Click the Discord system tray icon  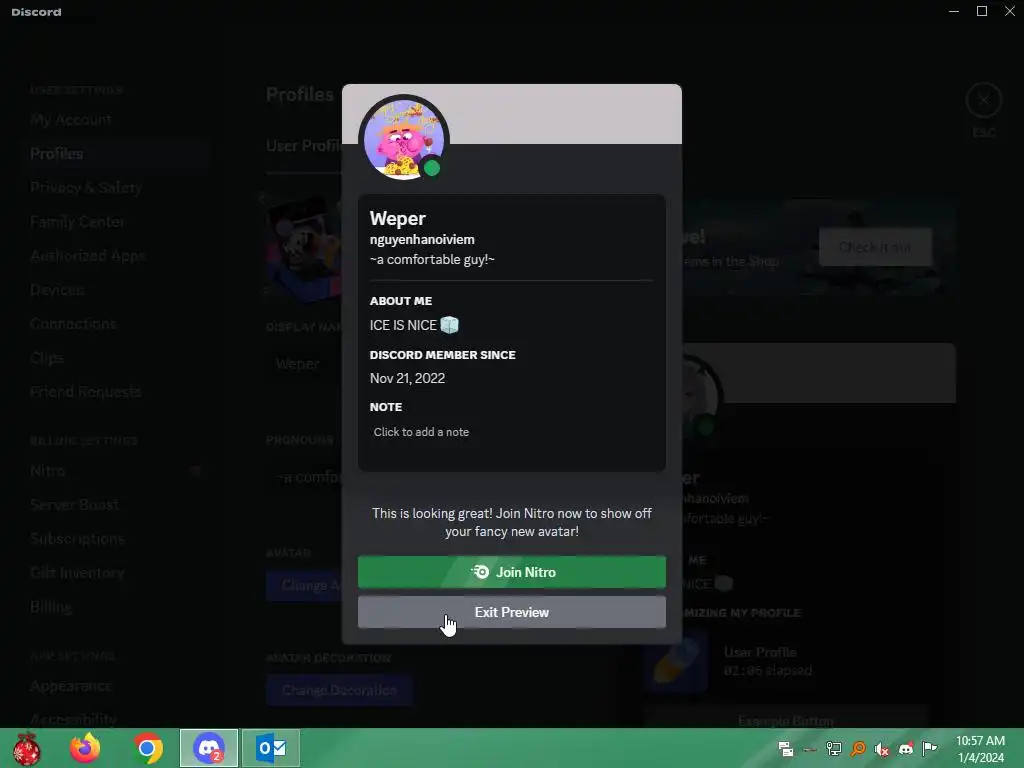pos(906,749)
